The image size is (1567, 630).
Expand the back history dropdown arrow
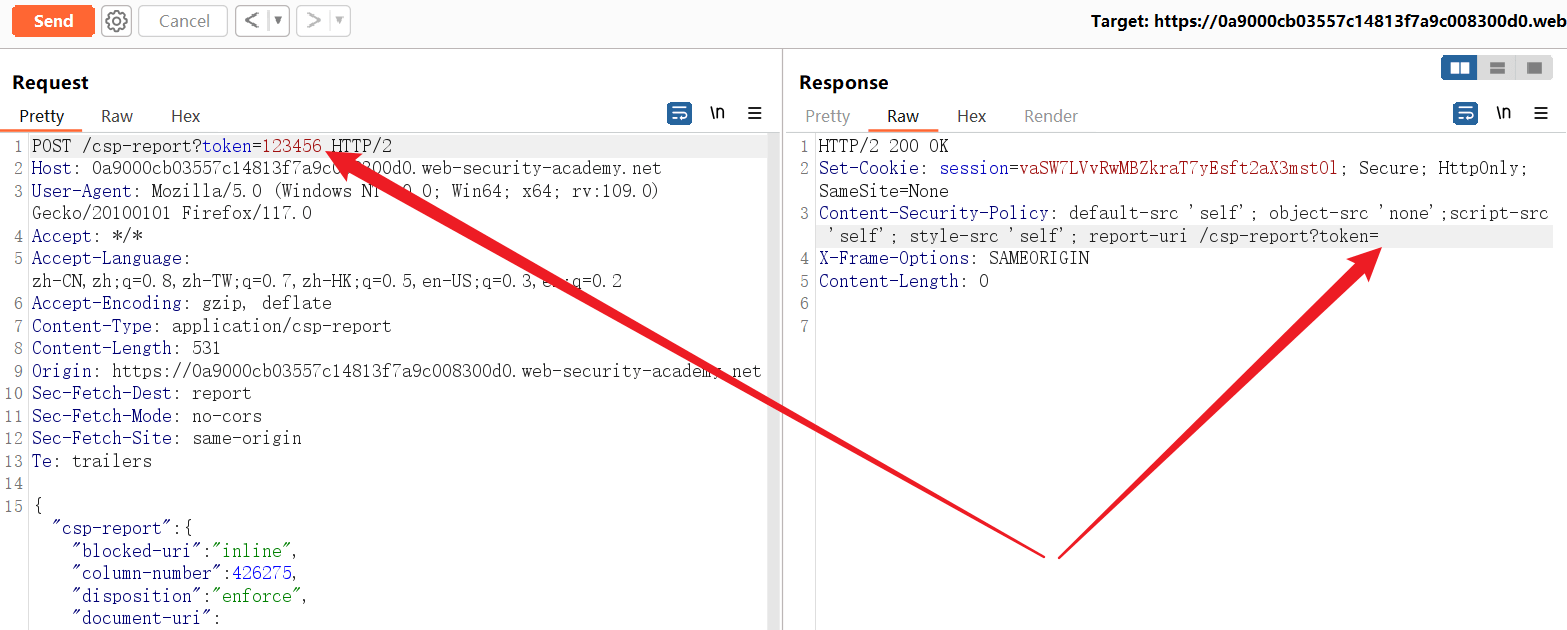pyautogui.click(x=277, y=21)
